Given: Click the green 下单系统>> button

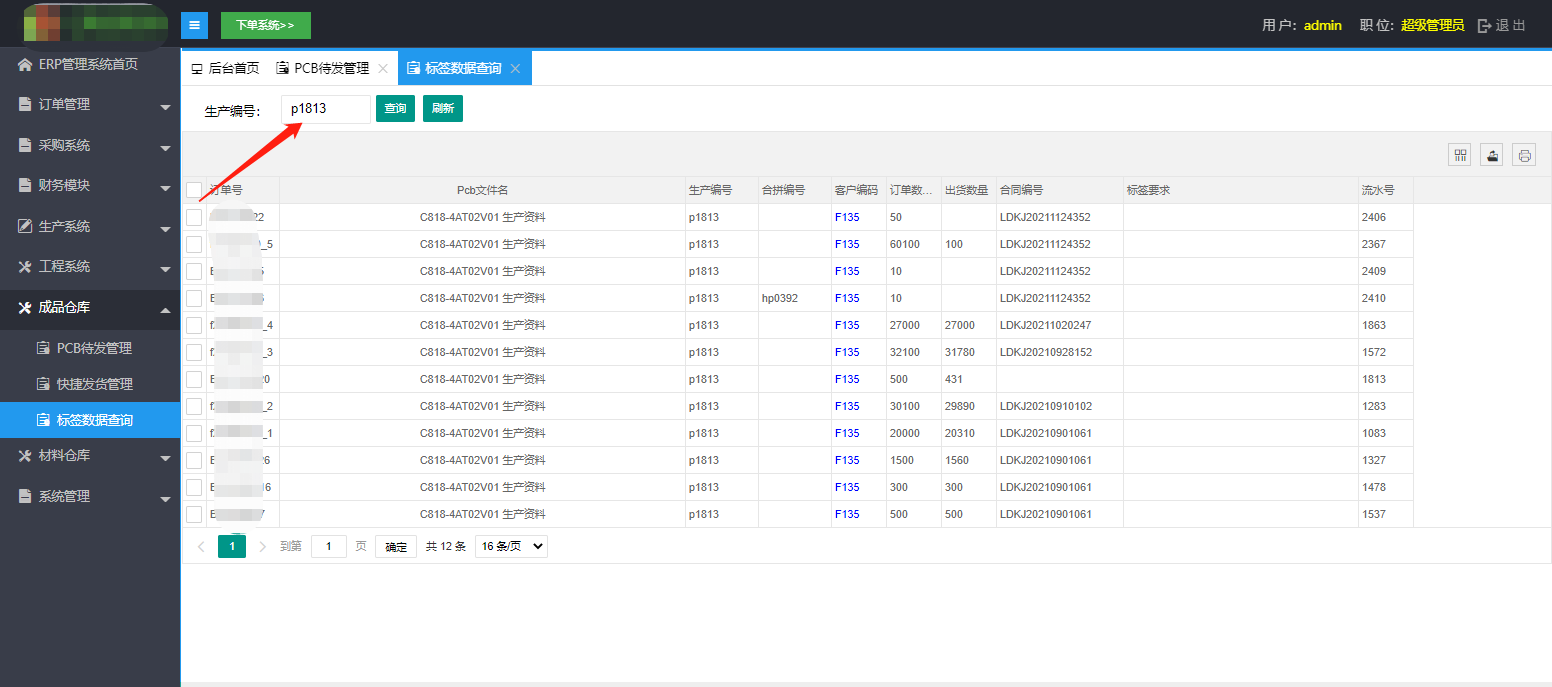Looking at the screenshot, I should click(265, 25).
